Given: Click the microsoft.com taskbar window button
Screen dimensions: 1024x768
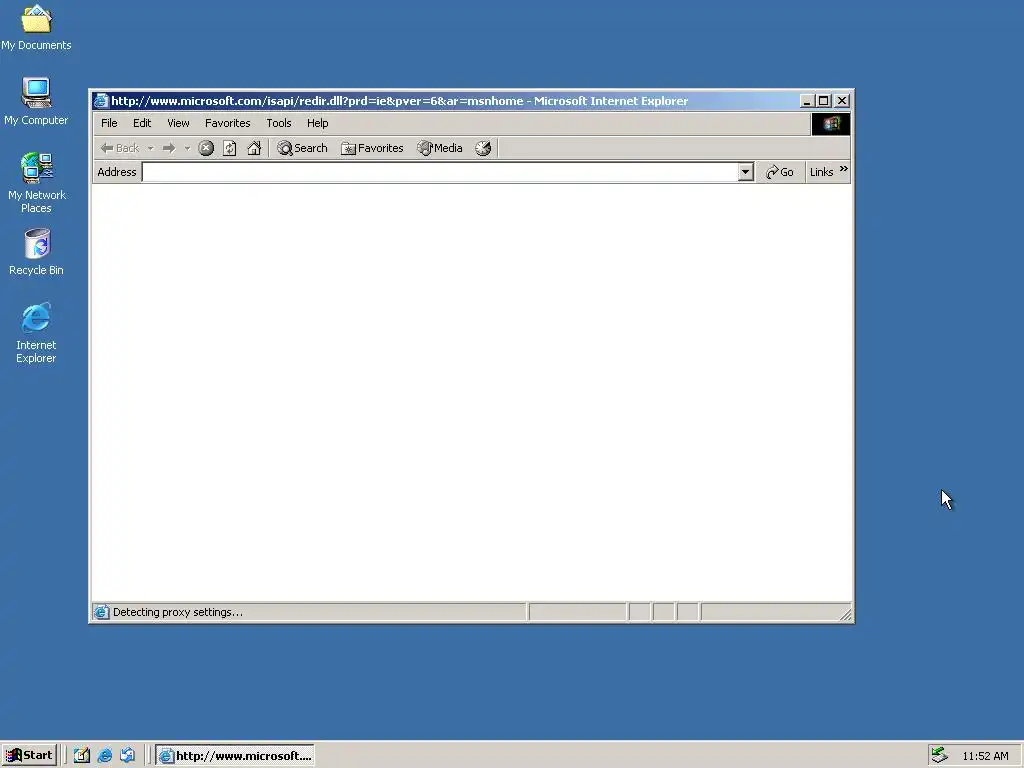Looking at the screenshot, I should [235, 756].
